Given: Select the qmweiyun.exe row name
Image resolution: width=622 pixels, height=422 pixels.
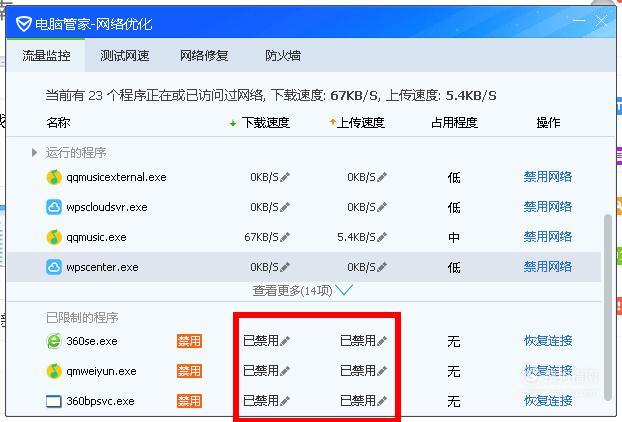Looking at the screenshot, I should pos(101,371).
